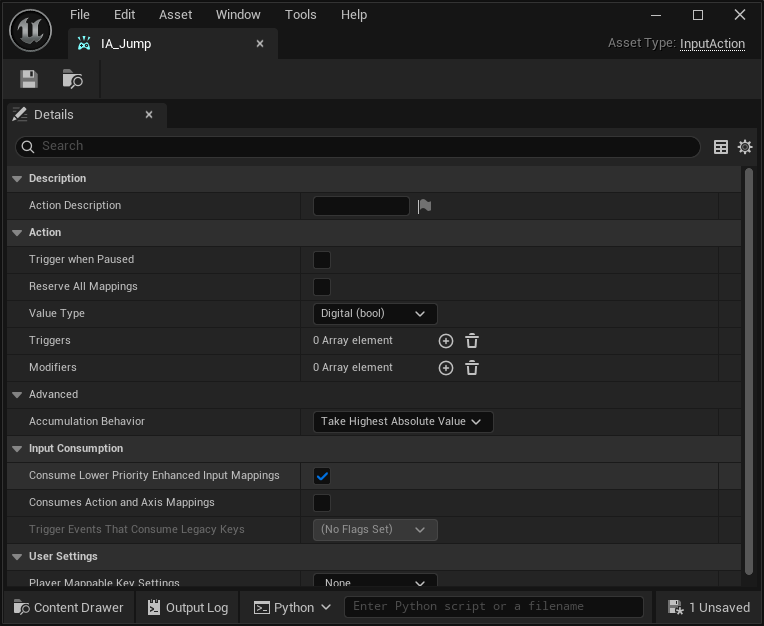Uncheck Consume Lower Priority Enhanced Input Mappings
764x626 pixels.
click(322, 476)
